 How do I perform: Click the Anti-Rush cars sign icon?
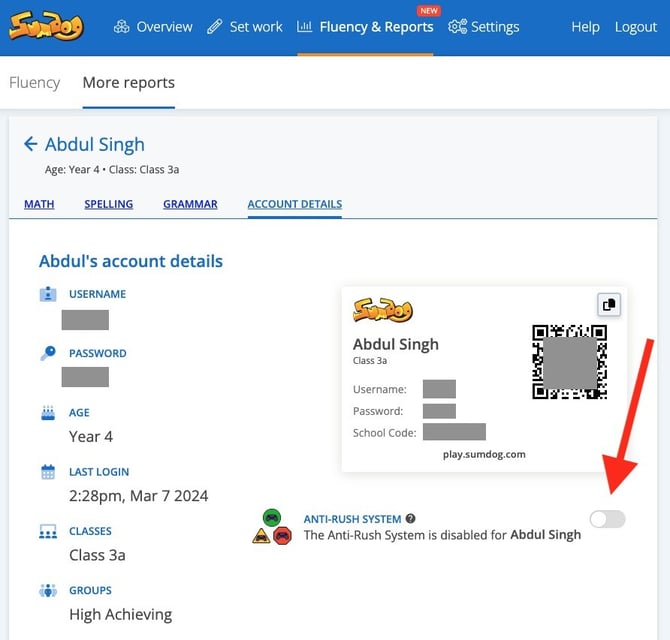pyautogui.click(x=272, y=527)
